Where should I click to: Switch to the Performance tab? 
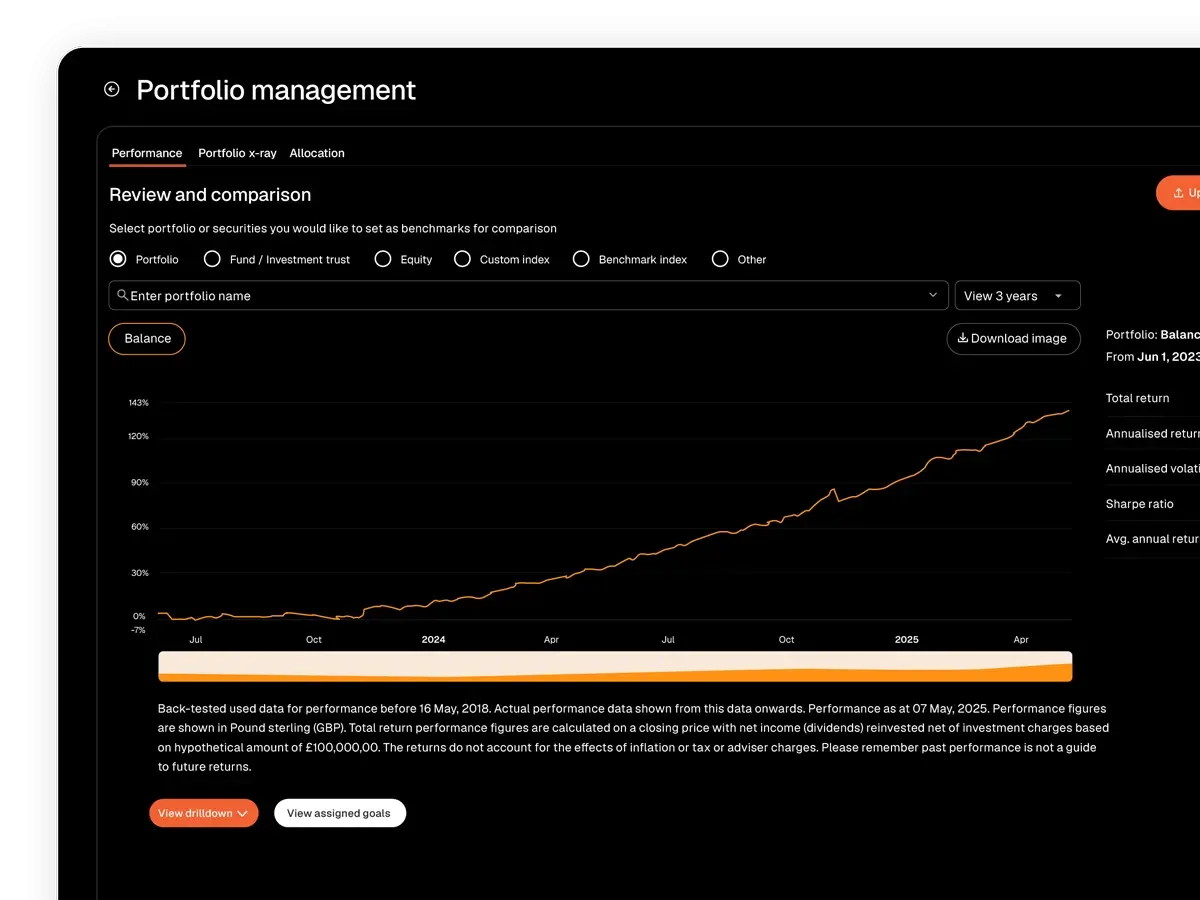click(x=147, y=153)
